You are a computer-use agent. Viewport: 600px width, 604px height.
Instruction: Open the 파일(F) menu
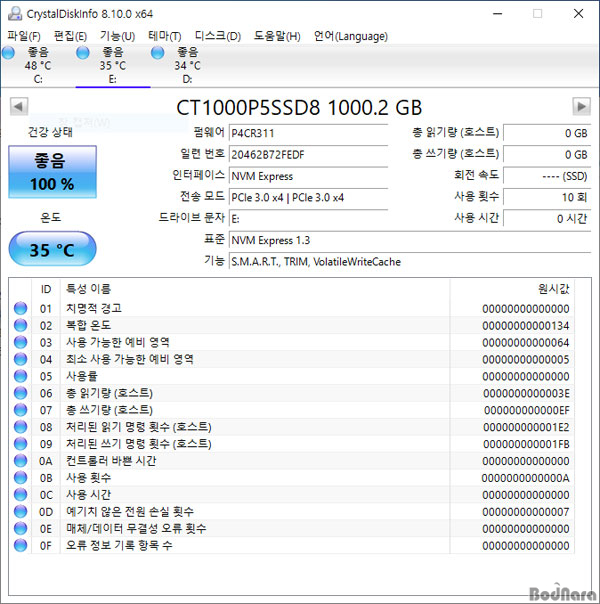[24, 36]
